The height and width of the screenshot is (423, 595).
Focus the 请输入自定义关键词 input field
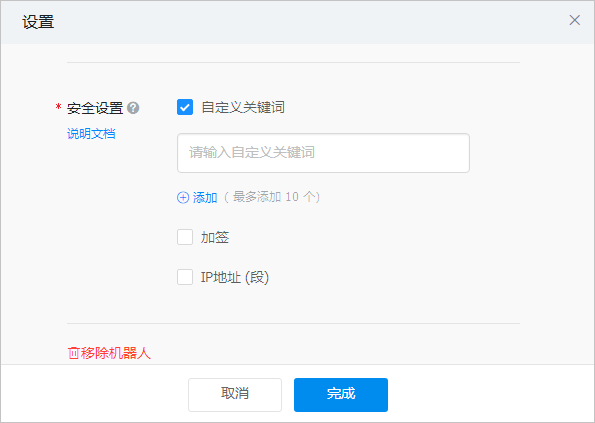tap(323, 153)
